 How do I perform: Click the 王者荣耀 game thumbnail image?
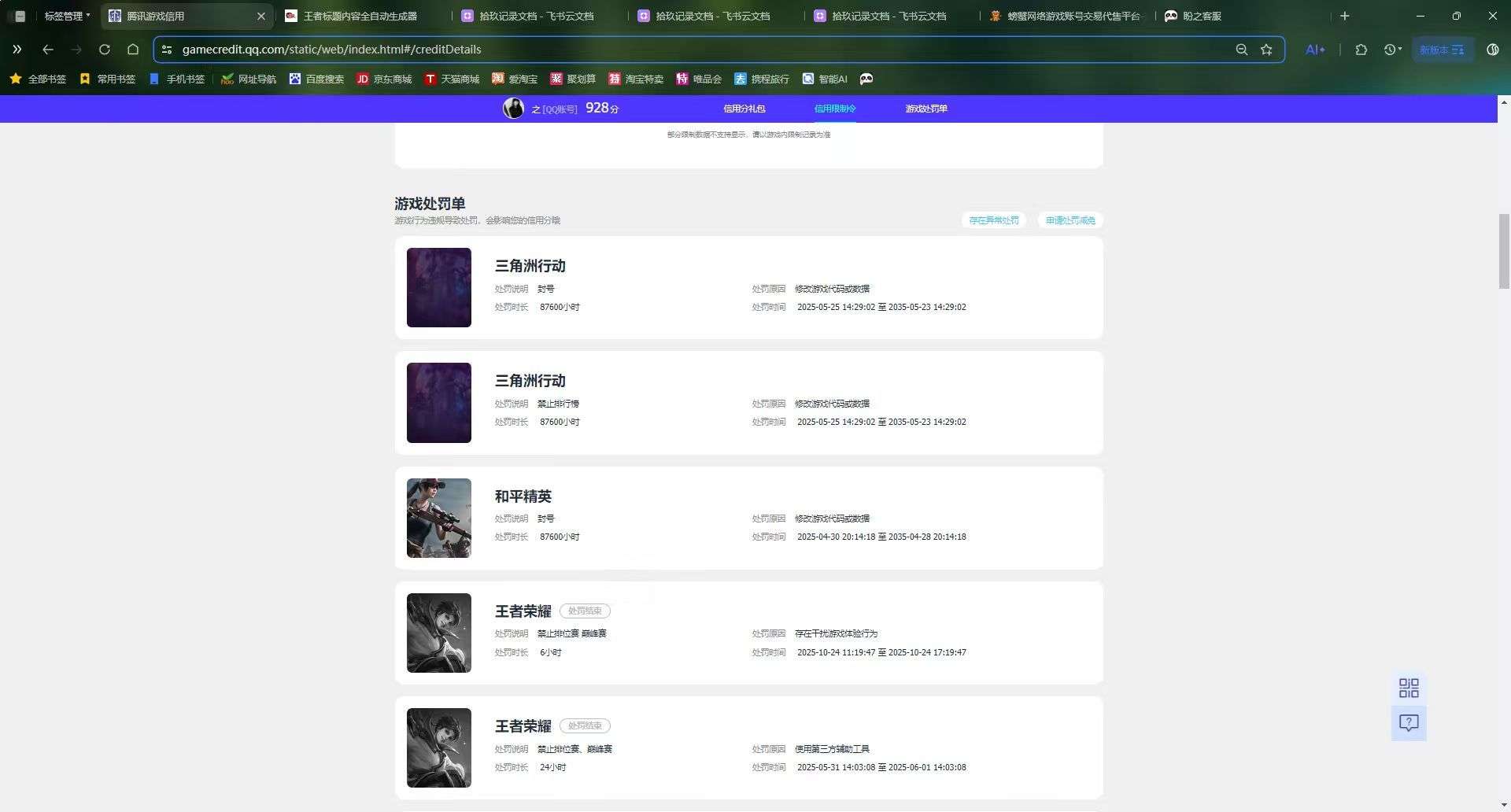[x=438, y=633]
